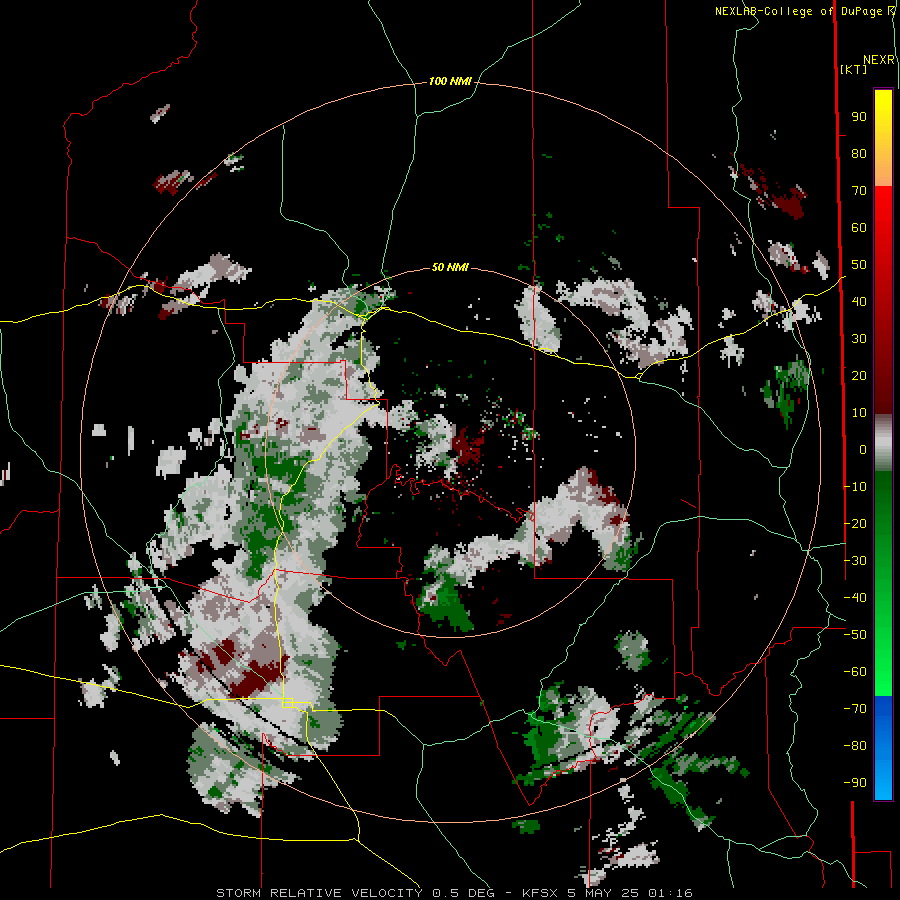Click the 60 label on velocity scale
This screenshot has width=900, height=900.
(x=859, y=228)
